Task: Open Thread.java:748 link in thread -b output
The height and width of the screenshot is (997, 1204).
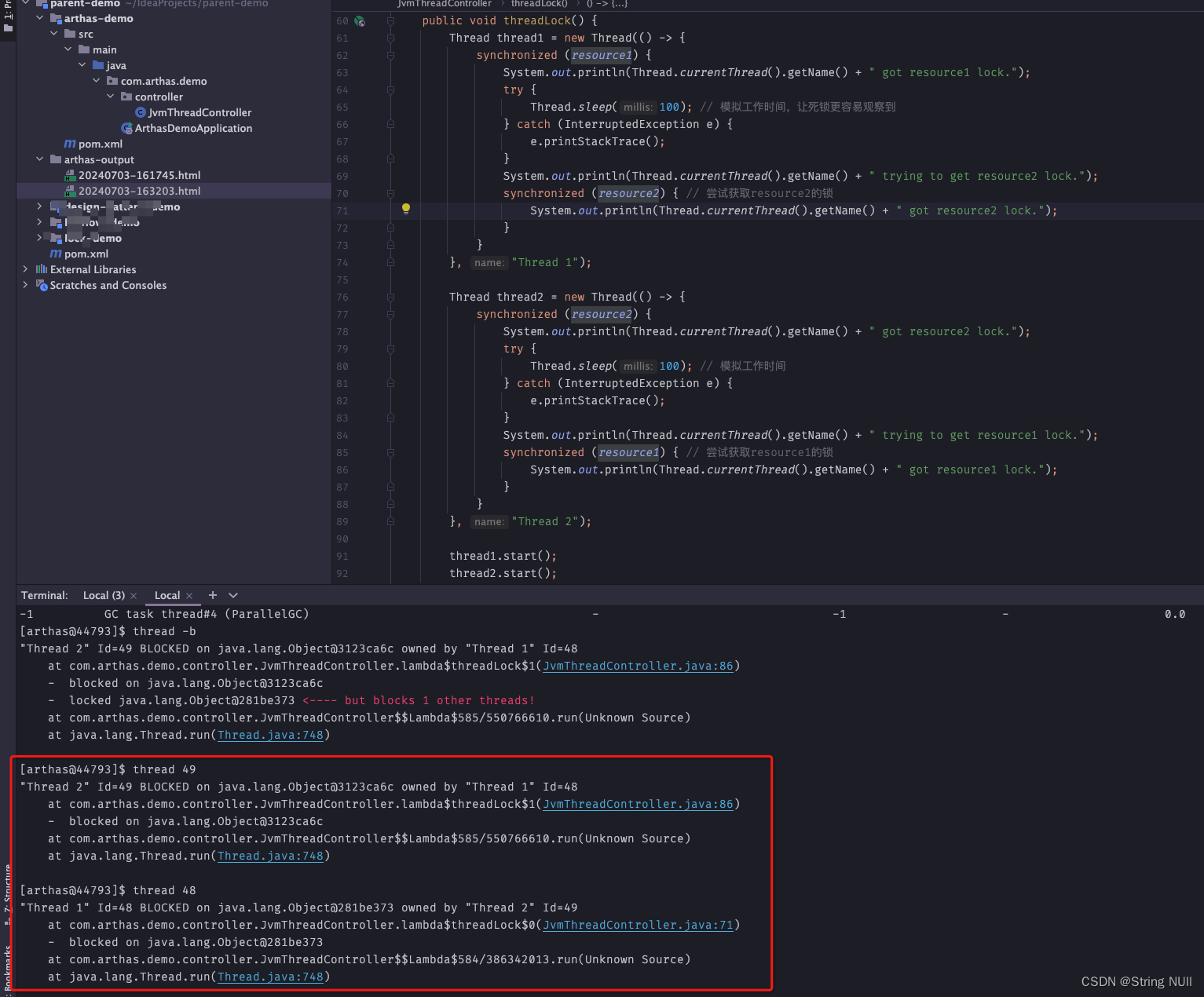Action: tap(270, 735)
